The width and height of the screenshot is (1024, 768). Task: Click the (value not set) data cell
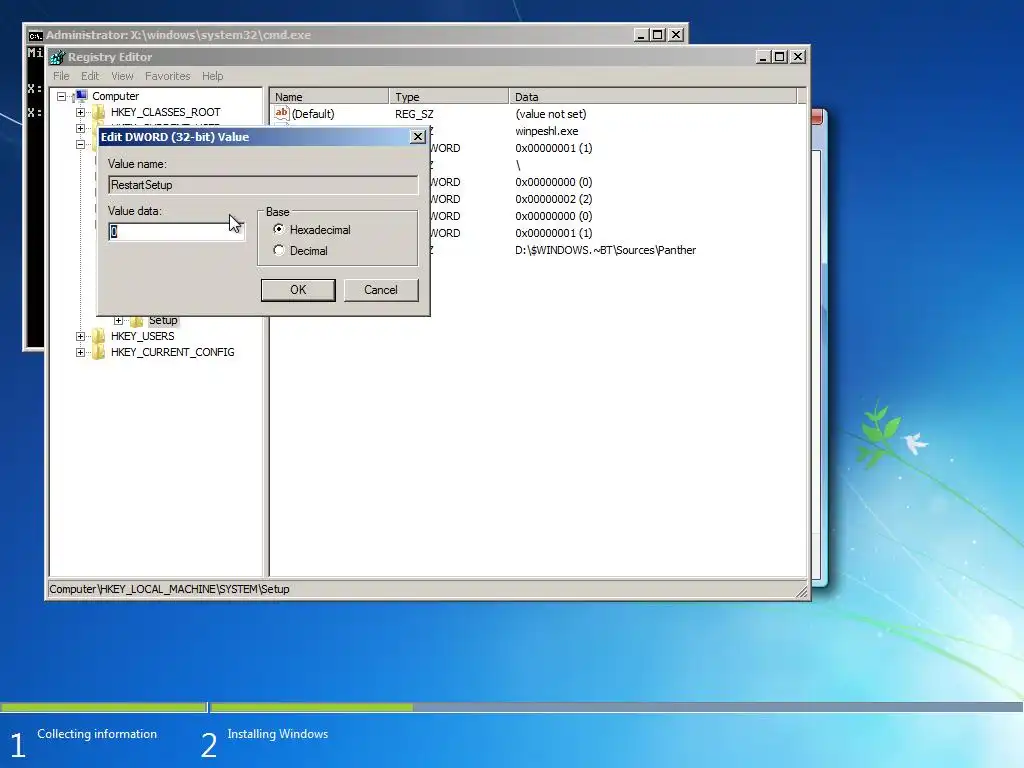point(551,114)
